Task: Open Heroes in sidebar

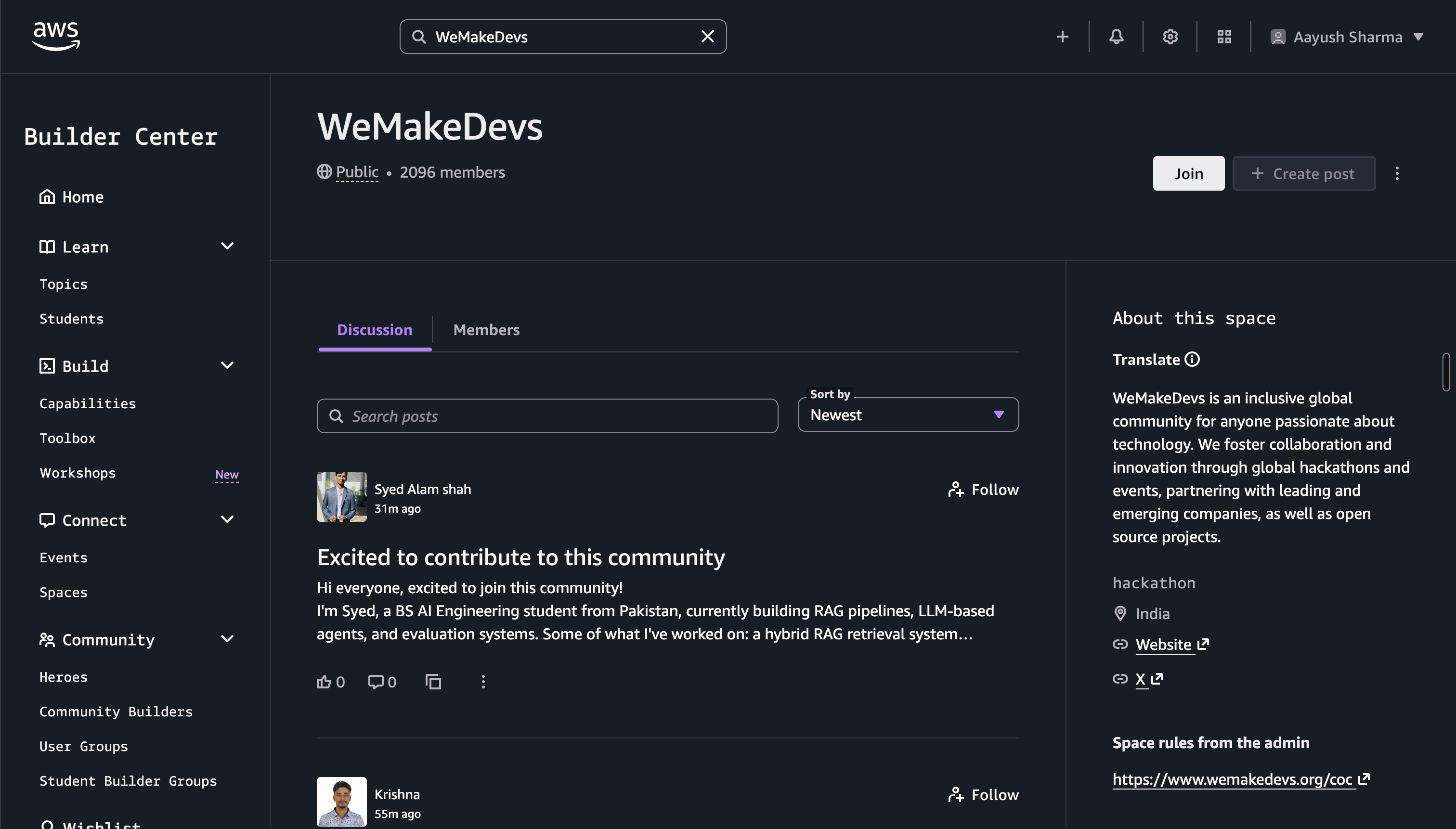Action: pyautogui.click(x=63, y=677)
